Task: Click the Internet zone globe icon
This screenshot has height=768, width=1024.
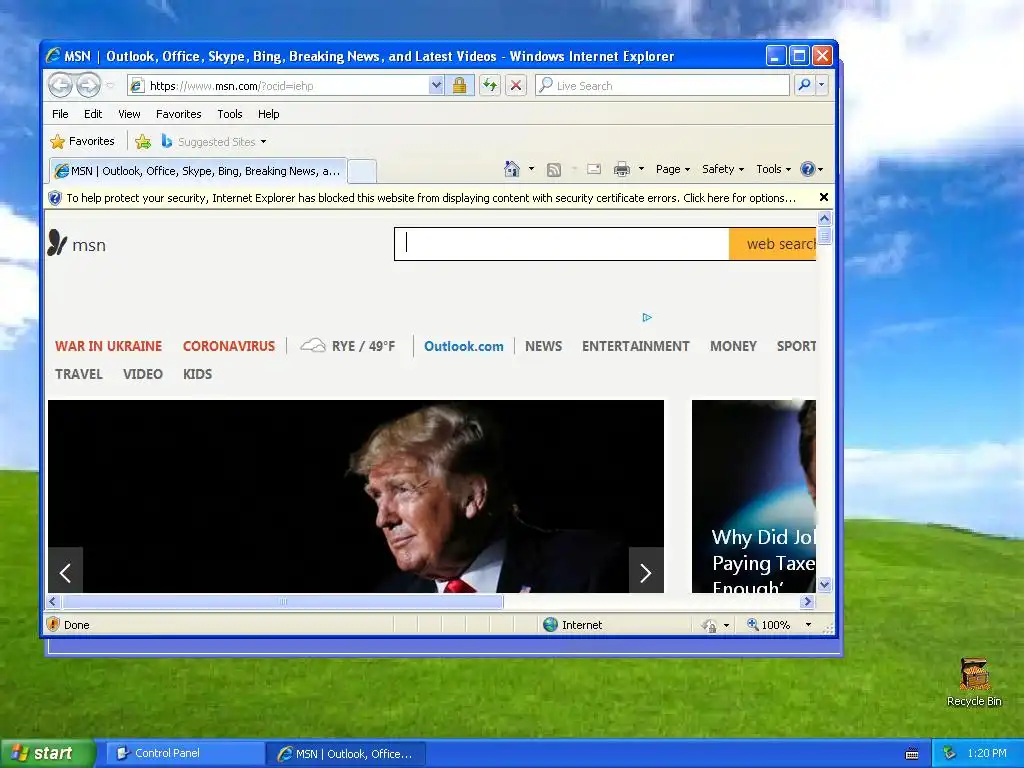Action: [551, 624]
